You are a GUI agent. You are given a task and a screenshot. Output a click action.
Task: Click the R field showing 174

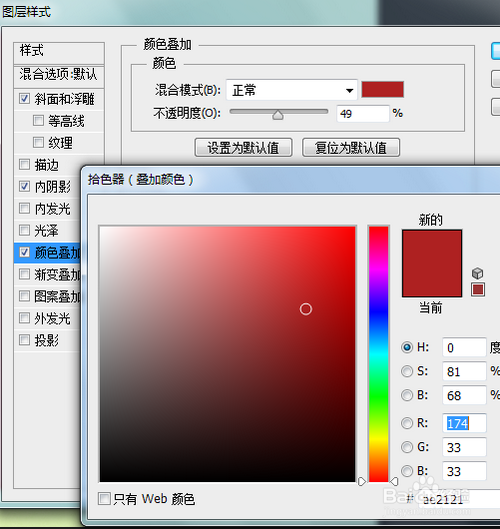tap(464, 423)
